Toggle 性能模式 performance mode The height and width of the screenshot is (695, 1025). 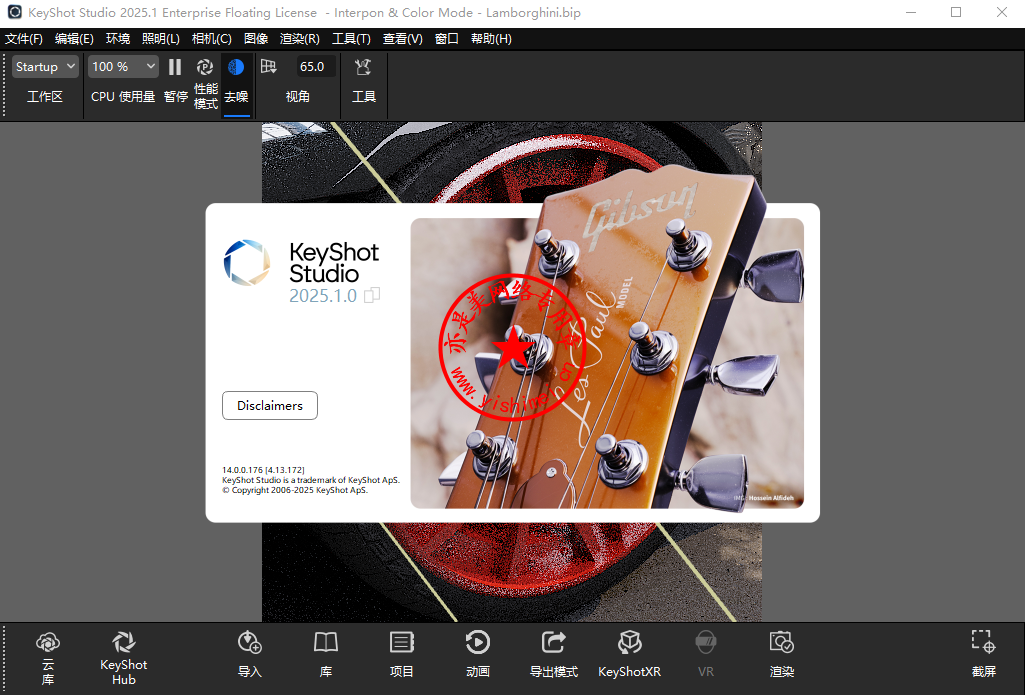coord(205,83)
